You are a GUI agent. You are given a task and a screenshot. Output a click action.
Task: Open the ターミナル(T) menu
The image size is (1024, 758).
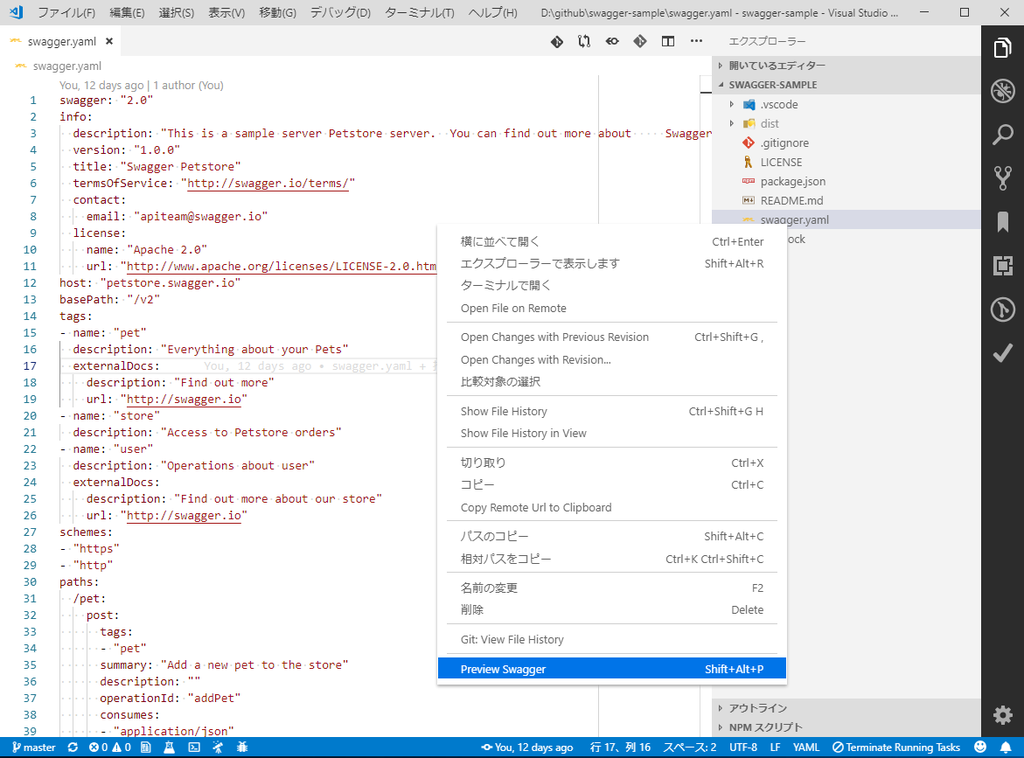(419, 12)
